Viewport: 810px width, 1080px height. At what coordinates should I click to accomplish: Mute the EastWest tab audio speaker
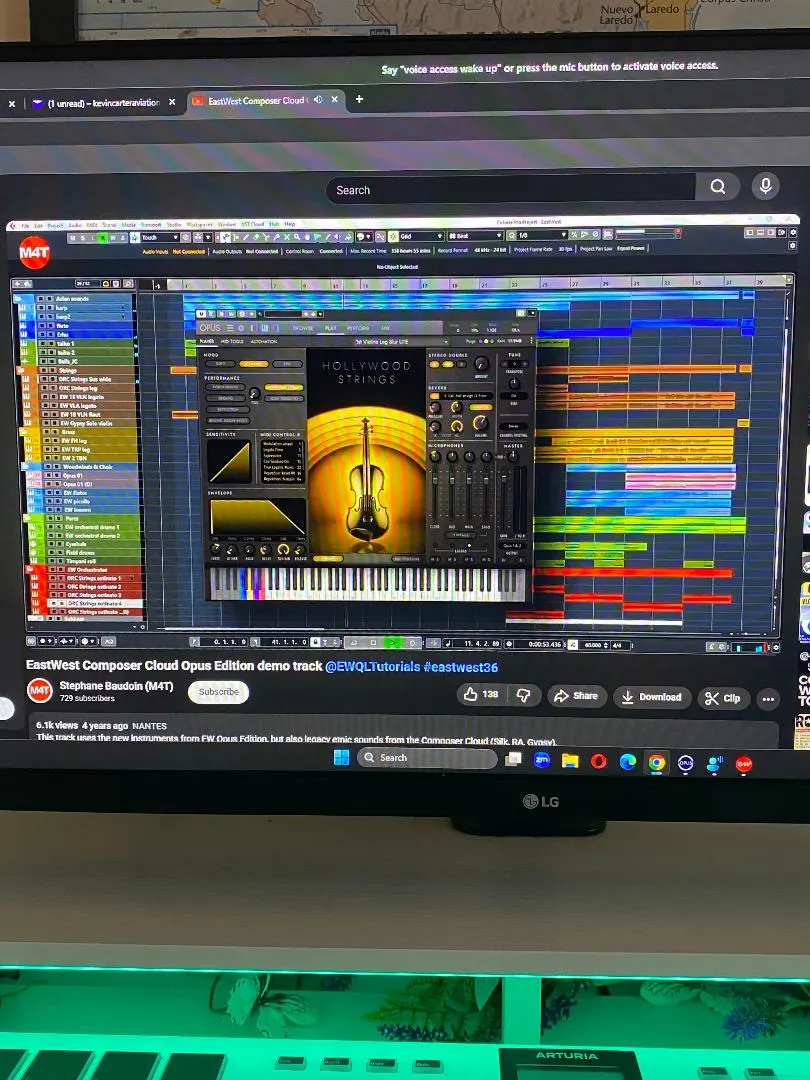(318, 100)
